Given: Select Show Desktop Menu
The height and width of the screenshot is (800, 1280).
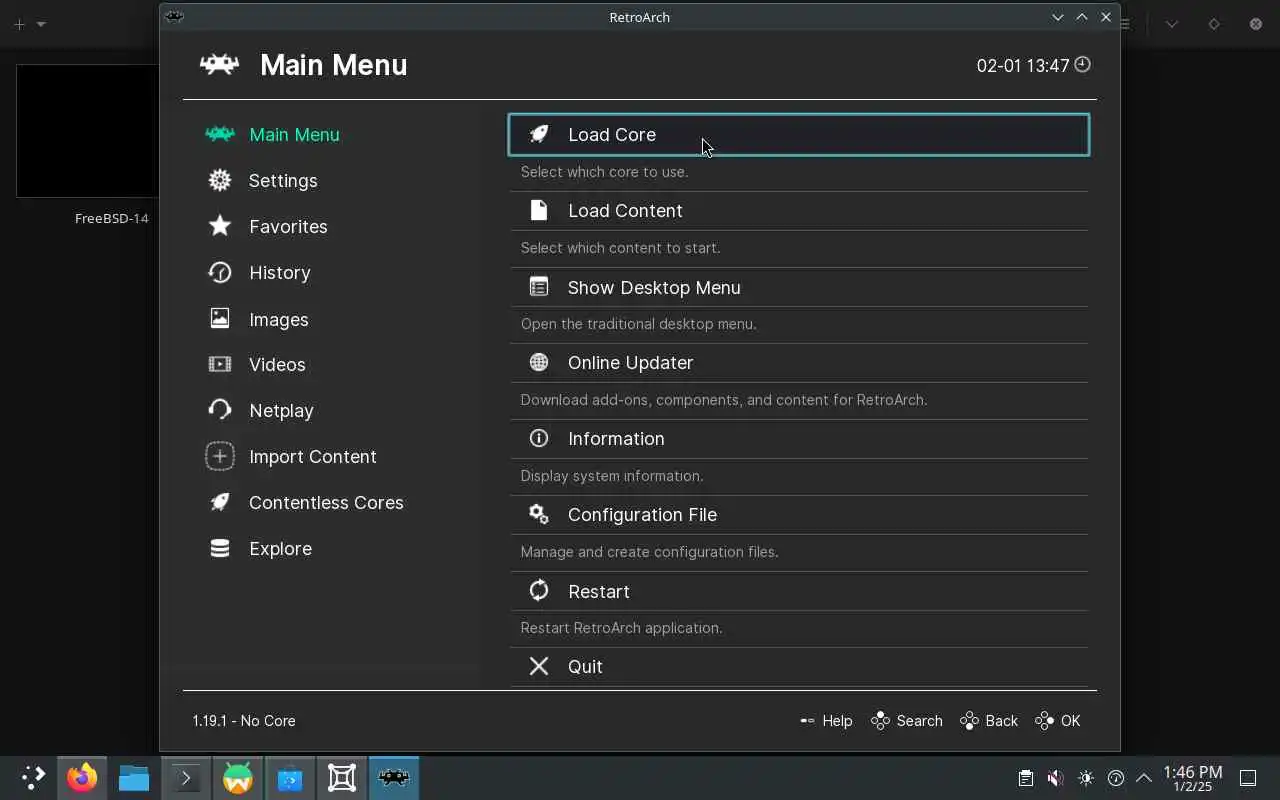Looking at the screenshot, I should tap(799, 287).
